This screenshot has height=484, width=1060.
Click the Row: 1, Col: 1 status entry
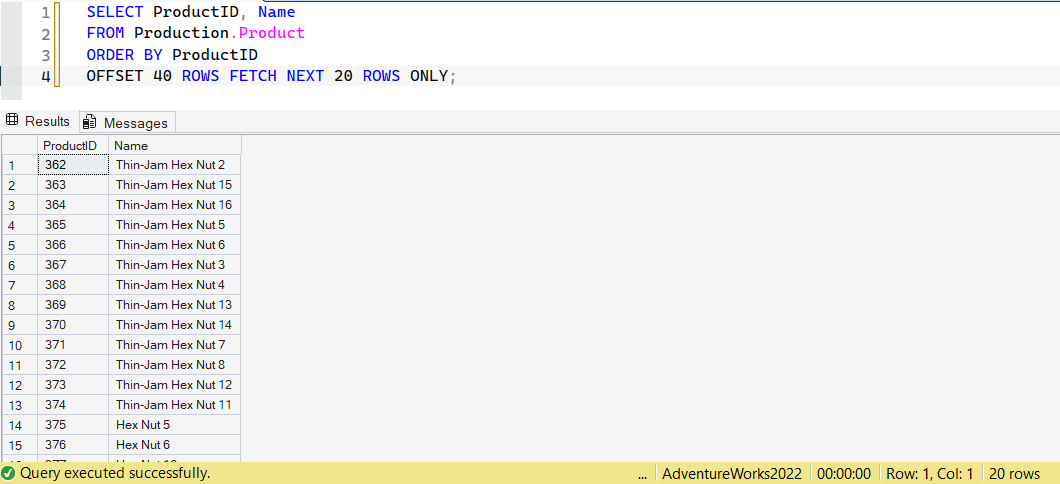(930, 473)
